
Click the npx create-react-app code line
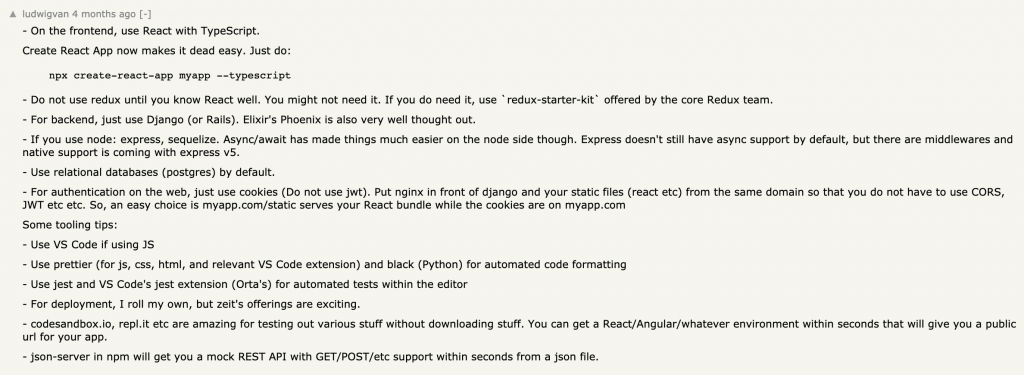pyautogui.click(x=170, y=75)
